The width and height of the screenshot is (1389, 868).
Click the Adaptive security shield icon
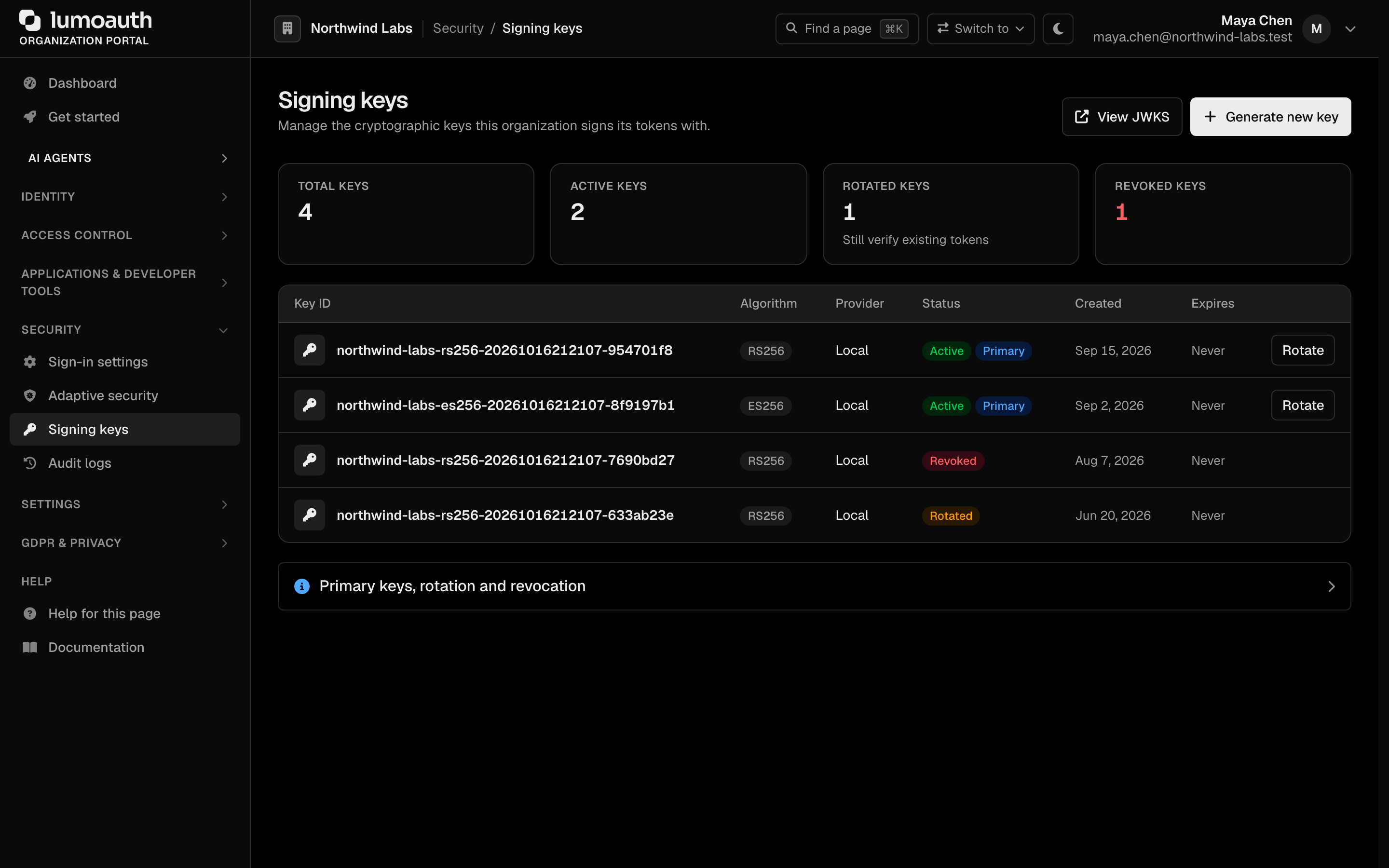30,395
